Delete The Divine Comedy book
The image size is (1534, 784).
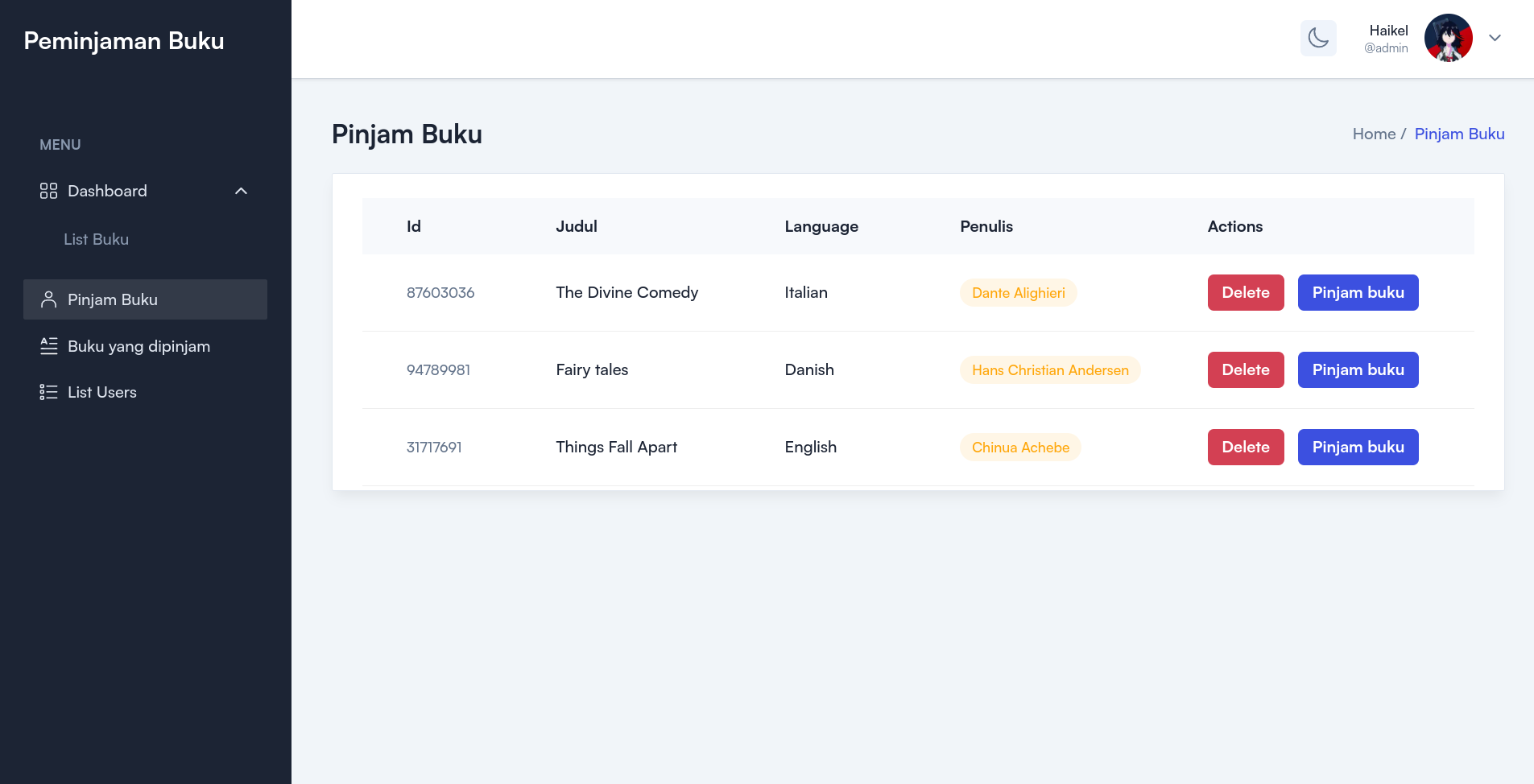pyautogui.click(x=1246, y=292)
